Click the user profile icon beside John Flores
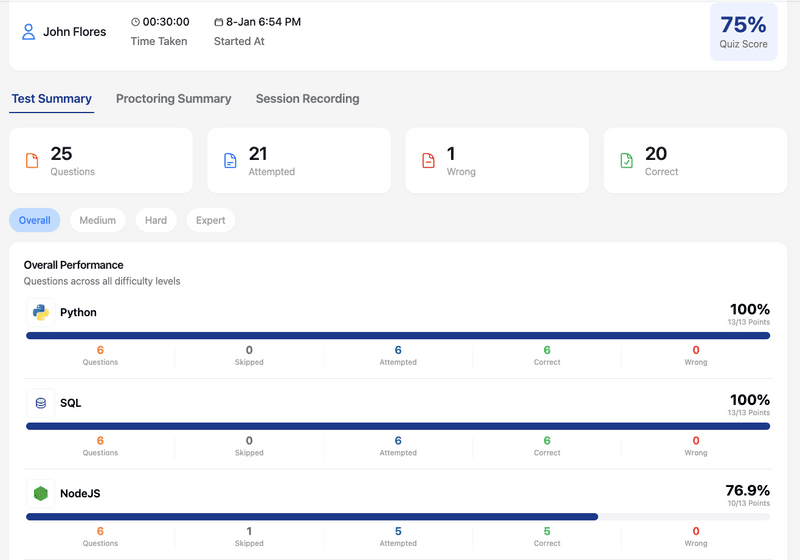This screenshot has height=560, width=800. pyautogui.click(x=29, y=32)
